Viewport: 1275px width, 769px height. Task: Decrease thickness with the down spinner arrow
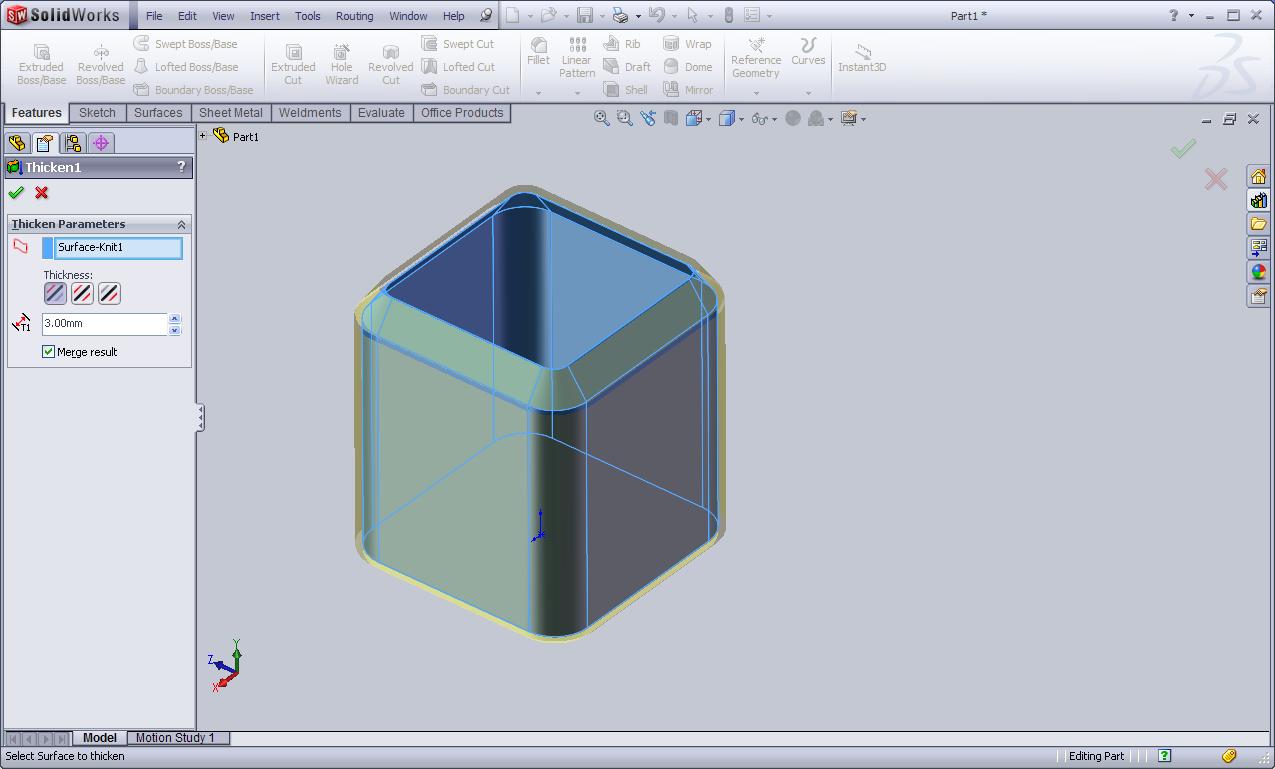tap(175, 330)
